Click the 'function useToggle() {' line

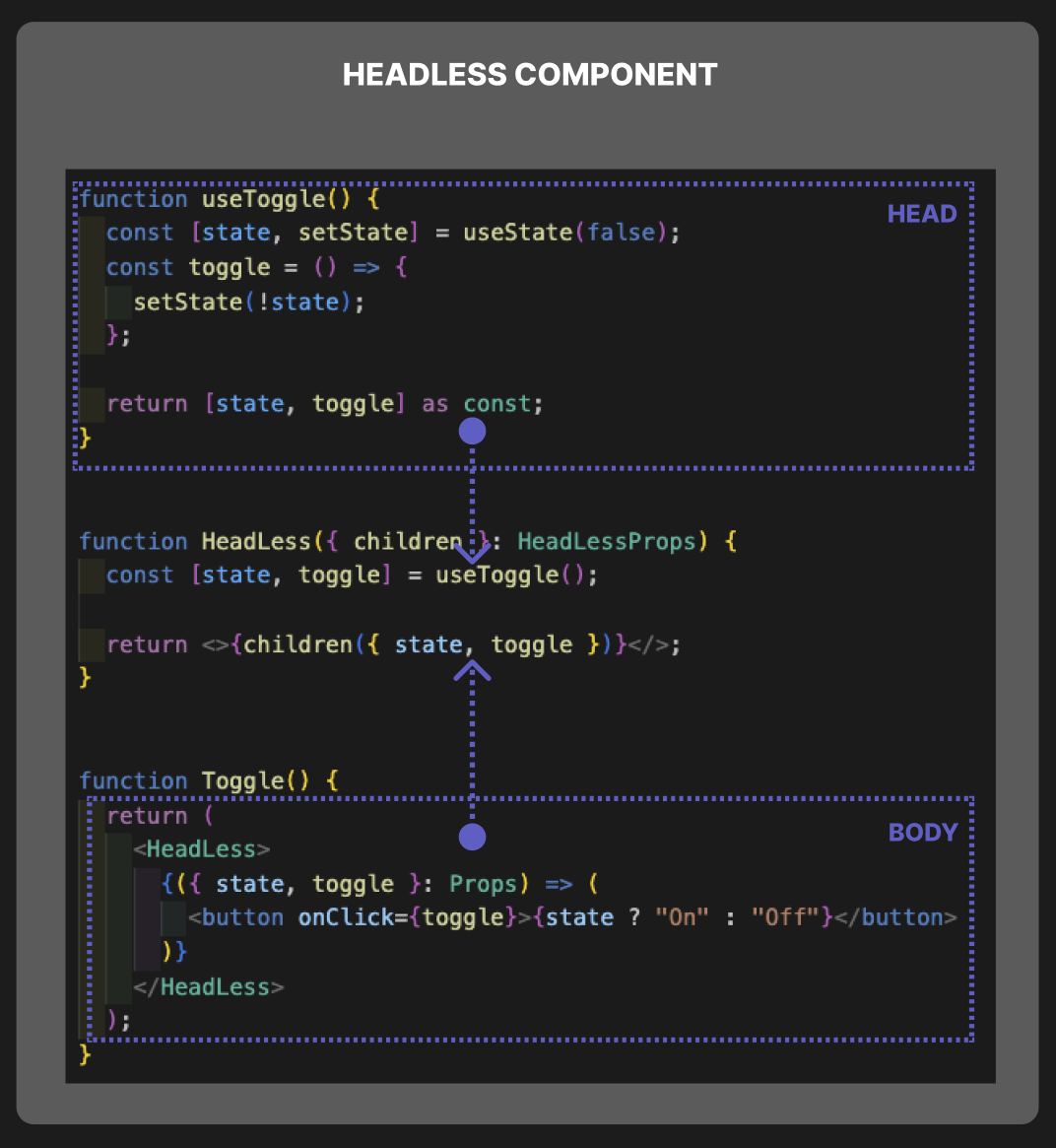(x=230, y=199)
